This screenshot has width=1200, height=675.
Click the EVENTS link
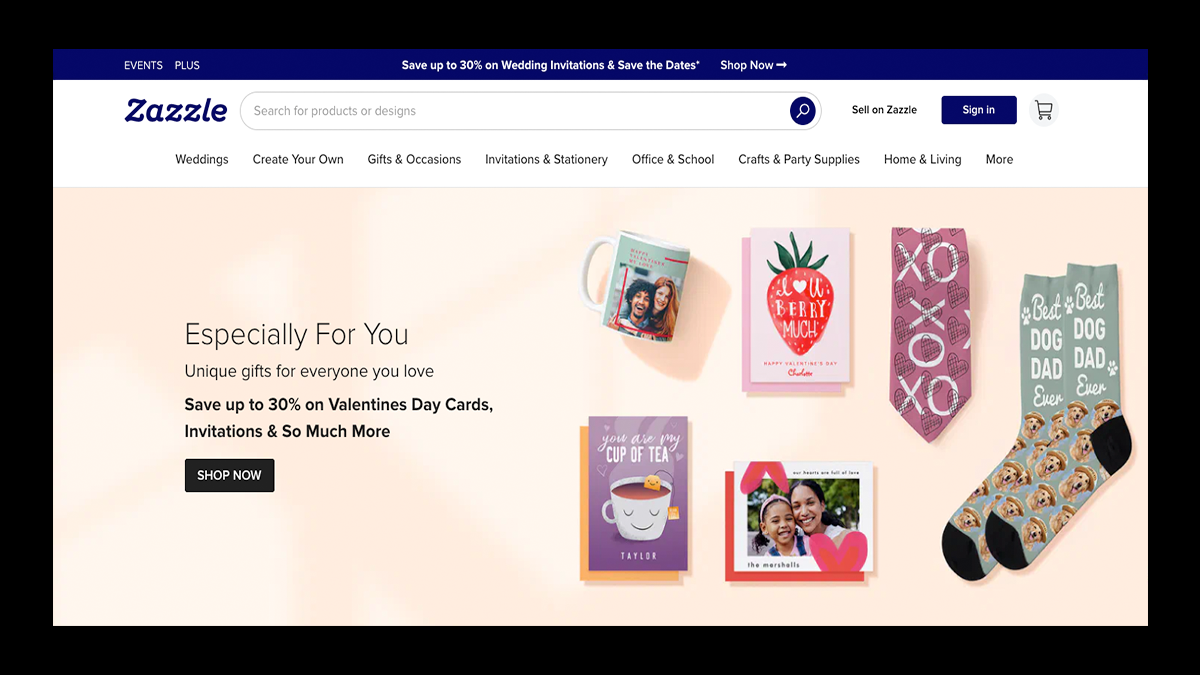[143, 65]
